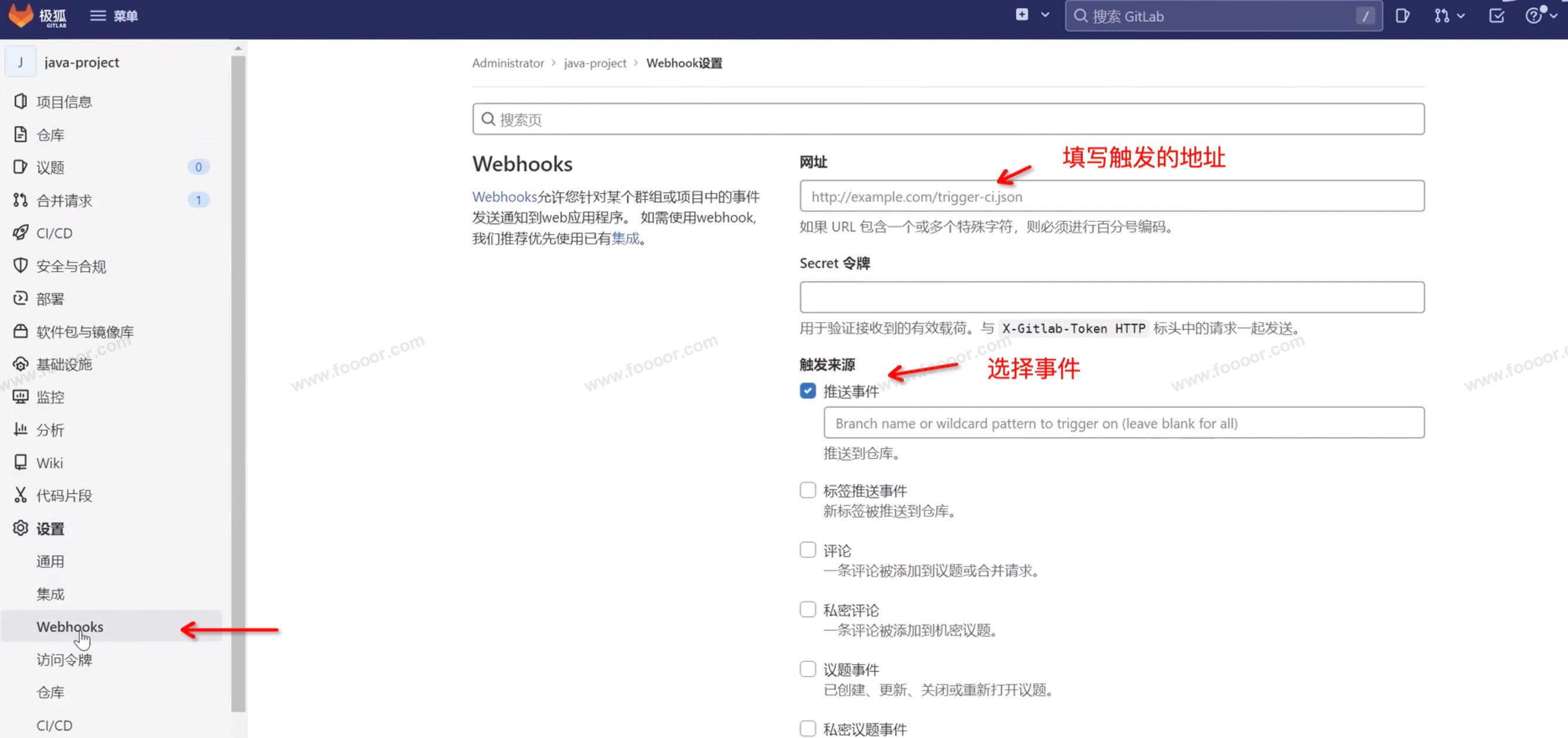Click the shield icon for 安全与合规
1568x738 pixels.
[x=20, y=265]
